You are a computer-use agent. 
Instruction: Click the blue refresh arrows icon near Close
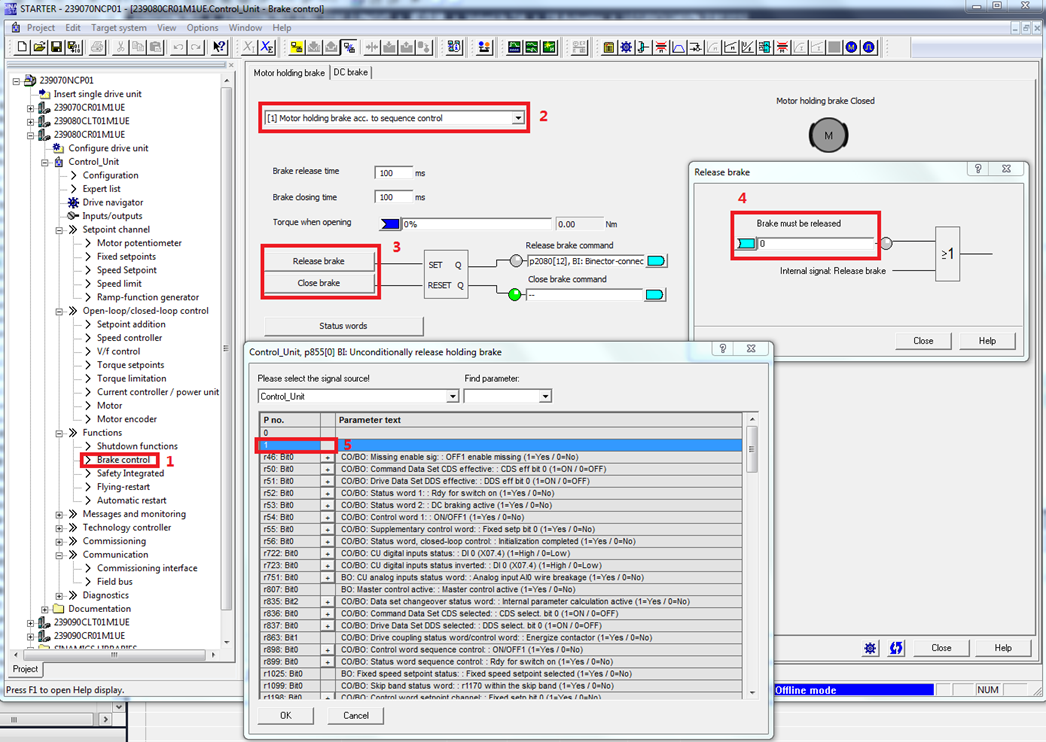point(895,648)
